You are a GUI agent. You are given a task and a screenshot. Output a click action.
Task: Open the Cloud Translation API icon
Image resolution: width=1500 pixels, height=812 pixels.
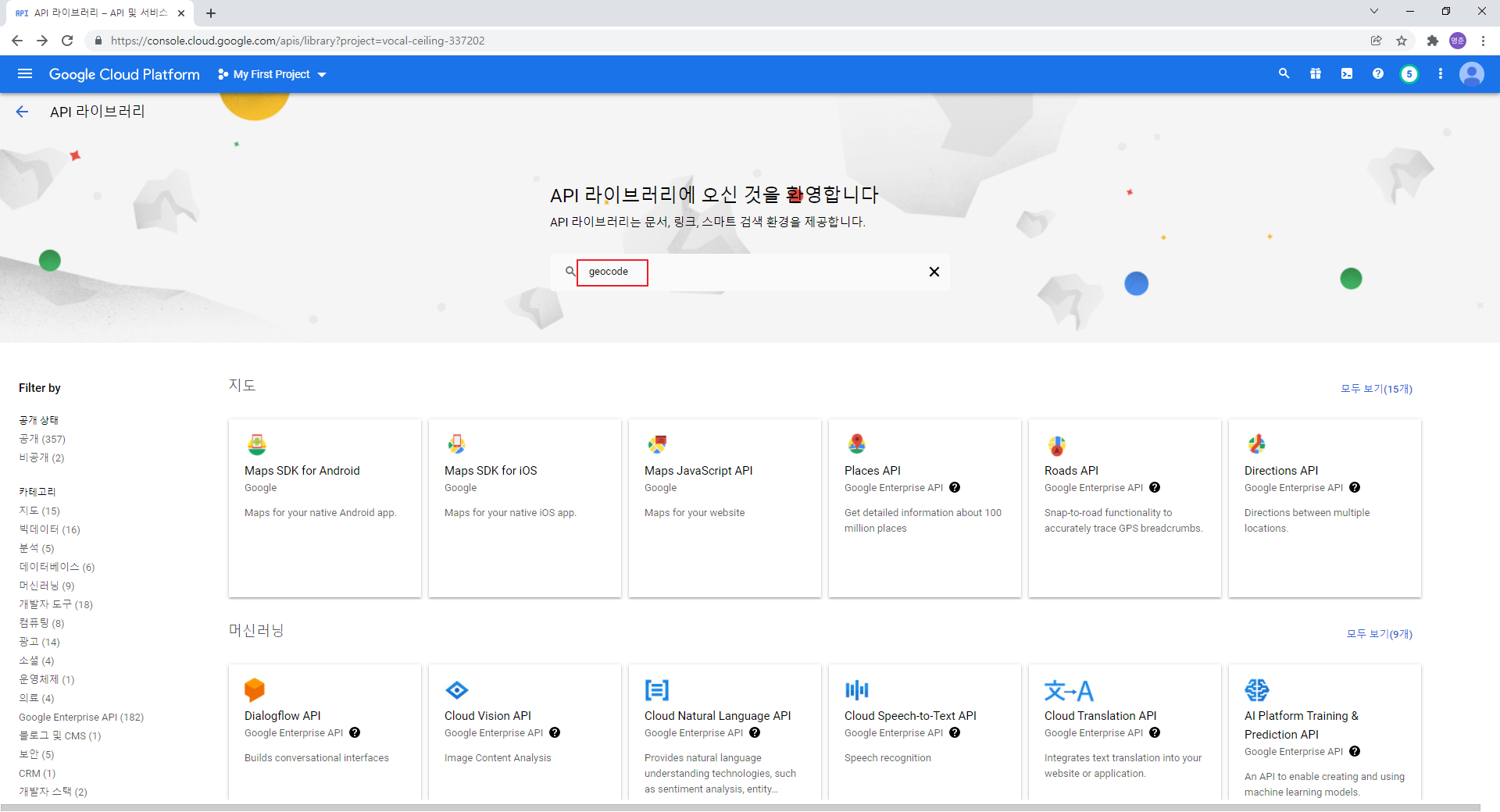pyautogui.click(x=1069, y=691)
